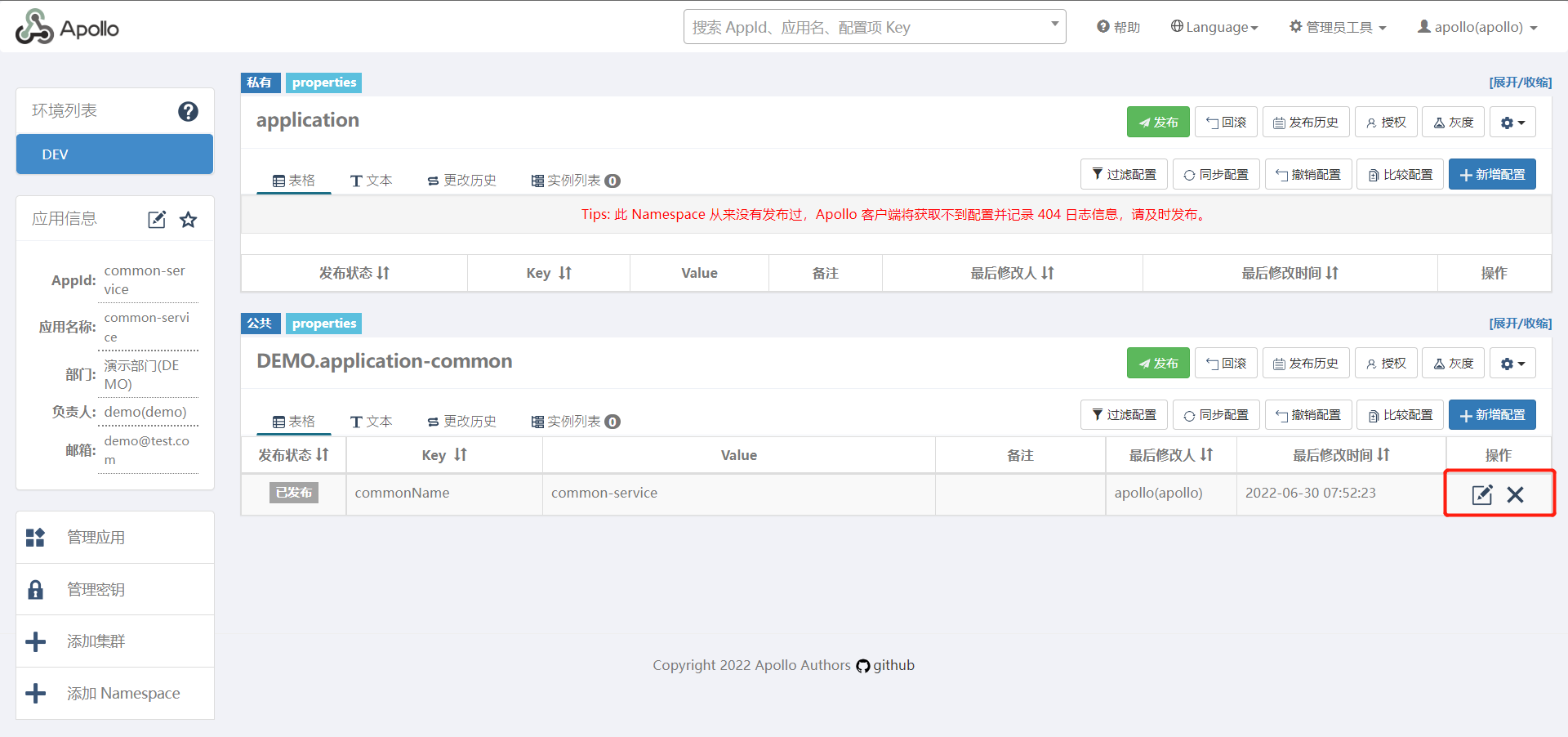Switch to 文本 tab in application namespace
This screenshot has width=1568, height=737.
click(x=372, y=181)
